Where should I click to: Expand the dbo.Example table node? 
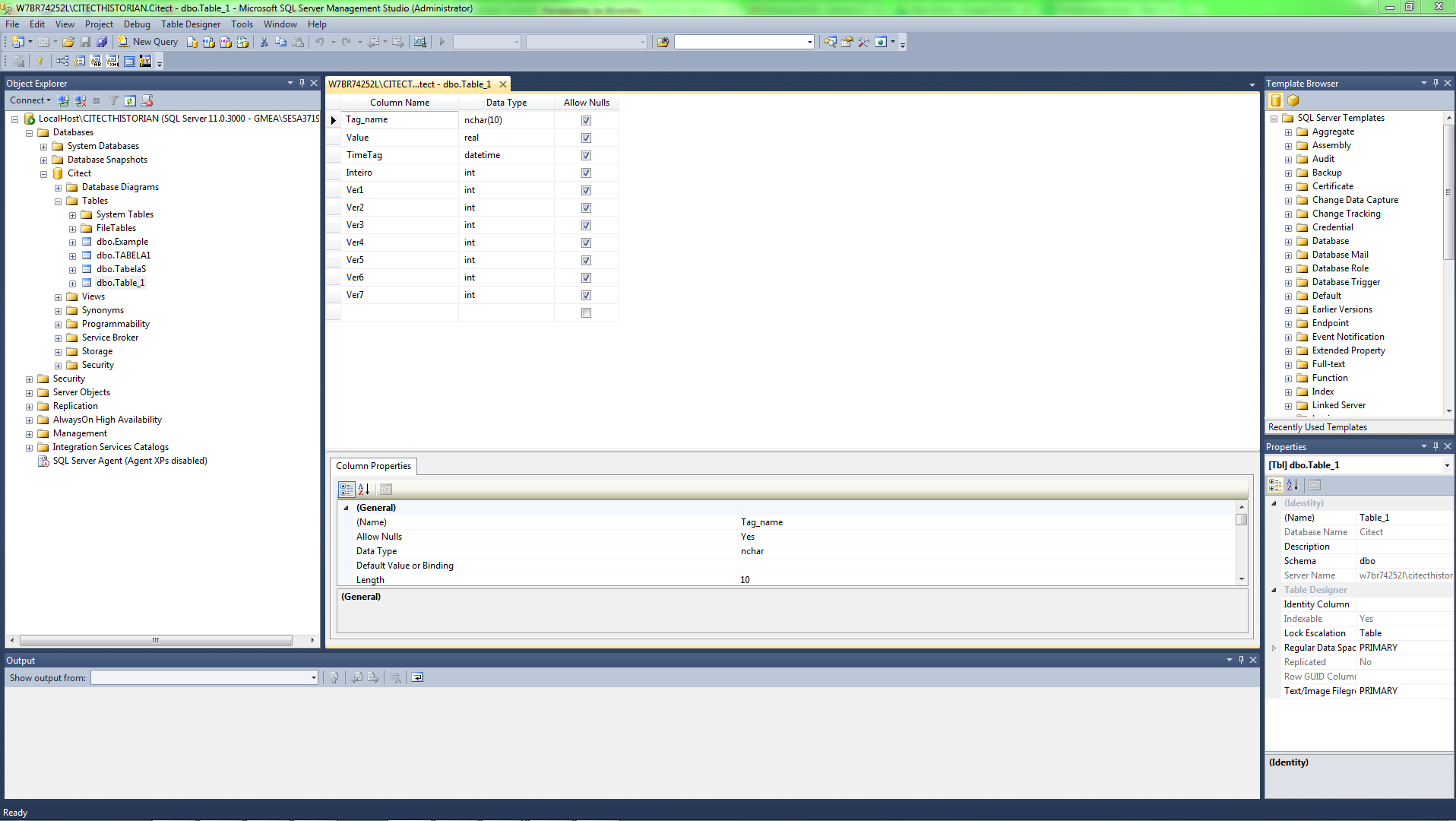[73, 242]
